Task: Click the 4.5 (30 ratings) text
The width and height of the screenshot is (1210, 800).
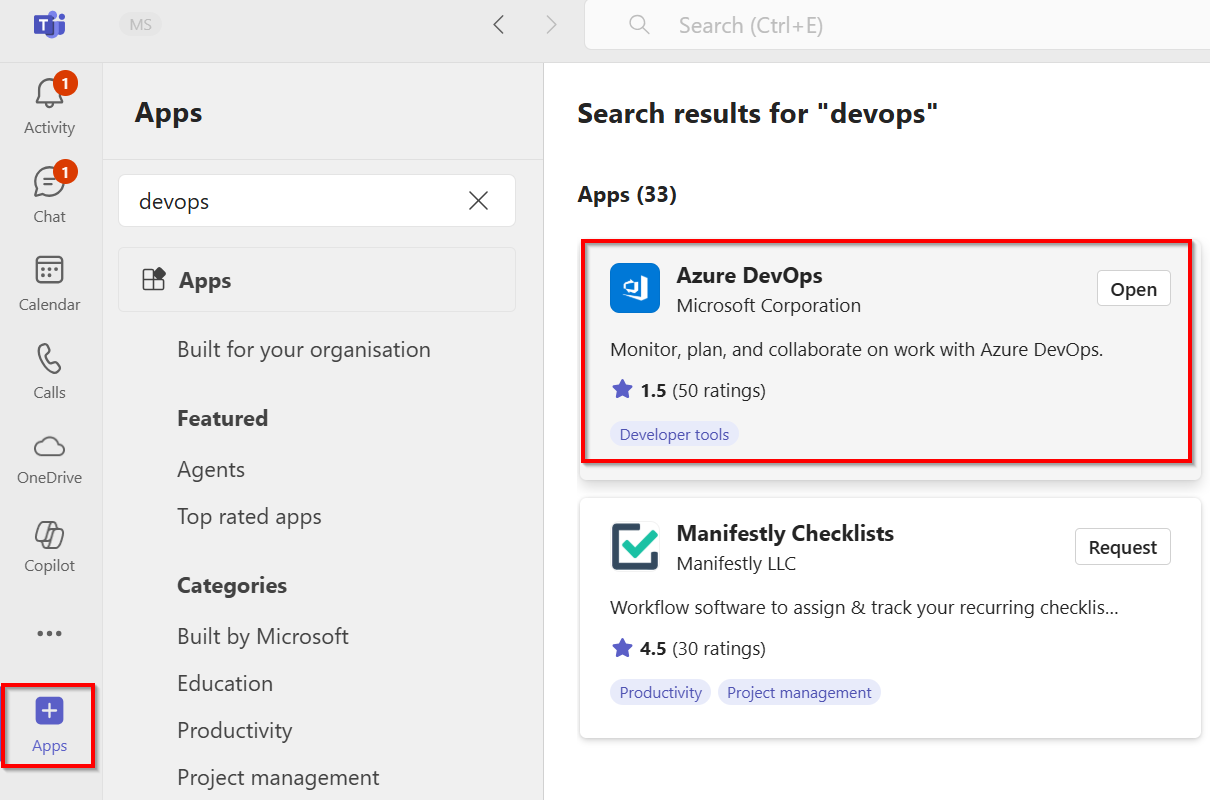Action: pos(703,648)
